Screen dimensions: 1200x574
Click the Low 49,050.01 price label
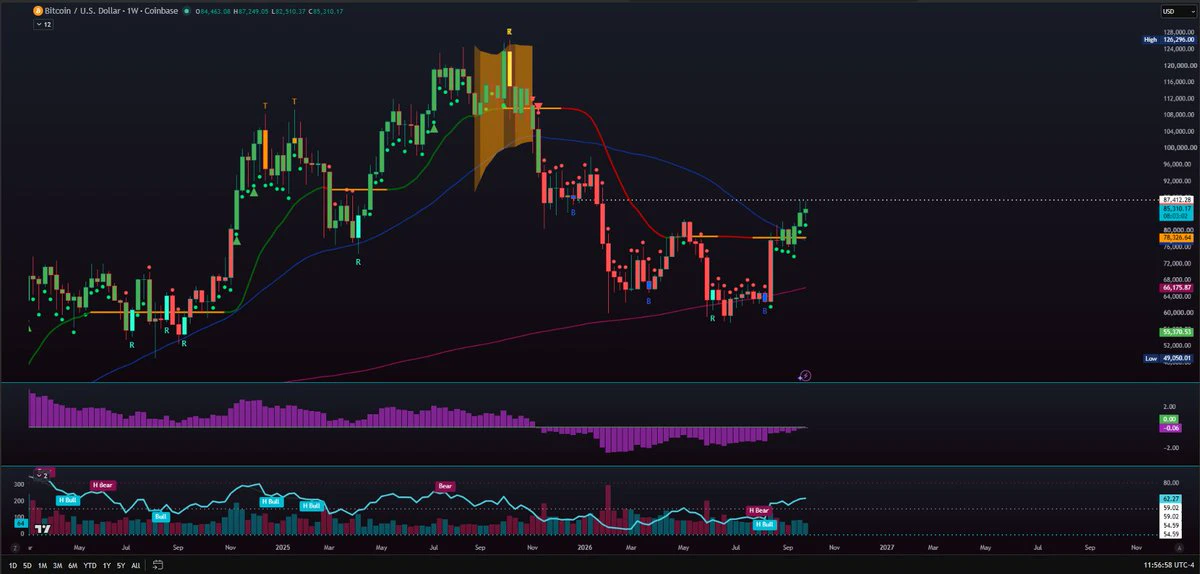coord(1167,357)
